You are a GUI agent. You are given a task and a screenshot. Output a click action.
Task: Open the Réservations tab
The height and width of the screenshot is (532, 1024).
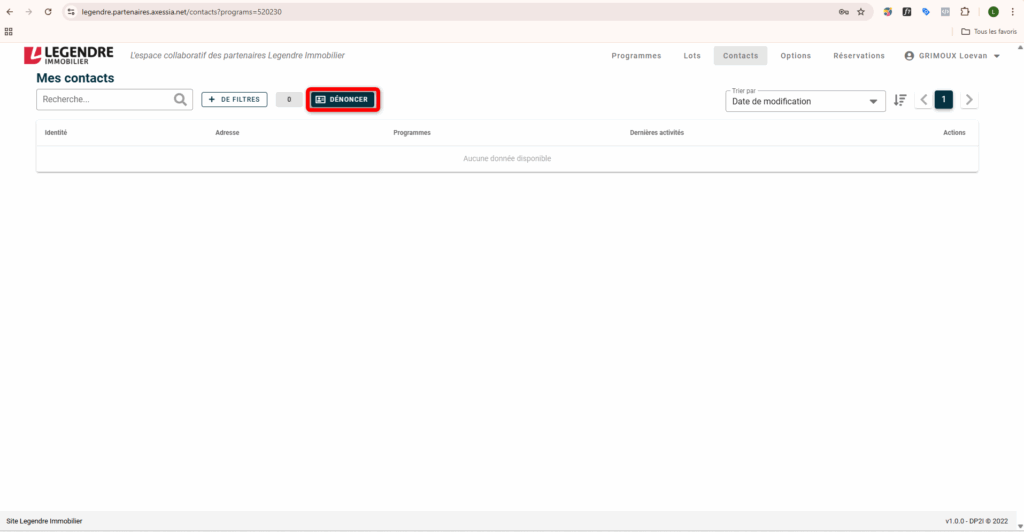tap(858, 56)
